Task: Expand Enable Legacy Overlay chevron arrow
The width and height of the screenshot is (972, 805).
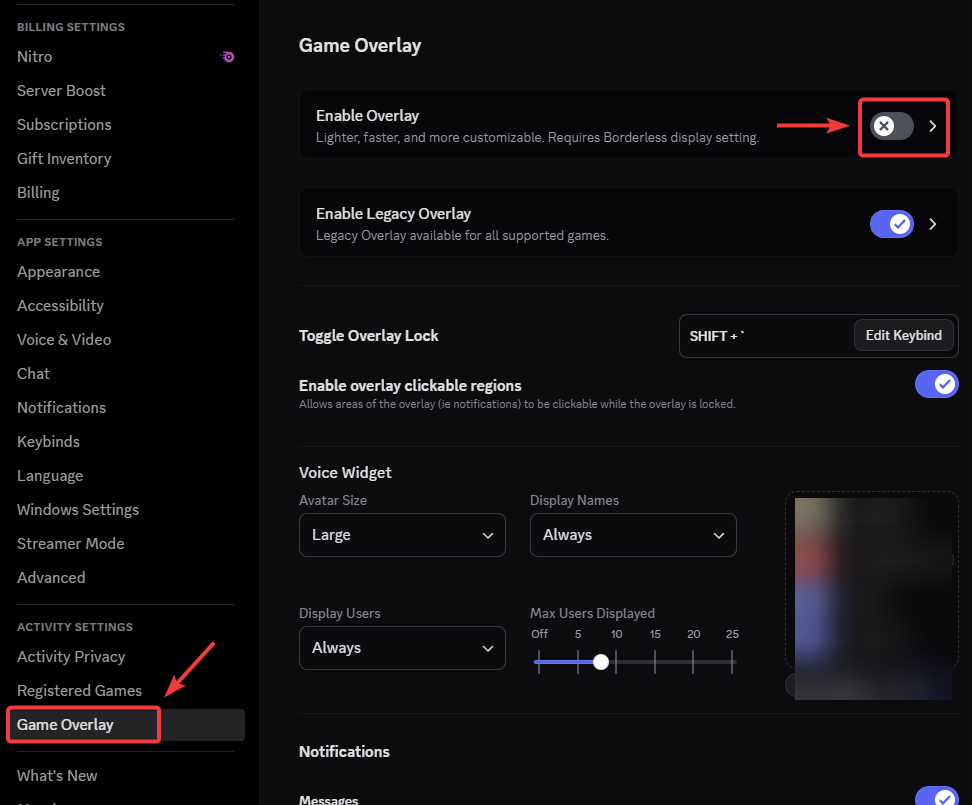Action: pos(933,224)
